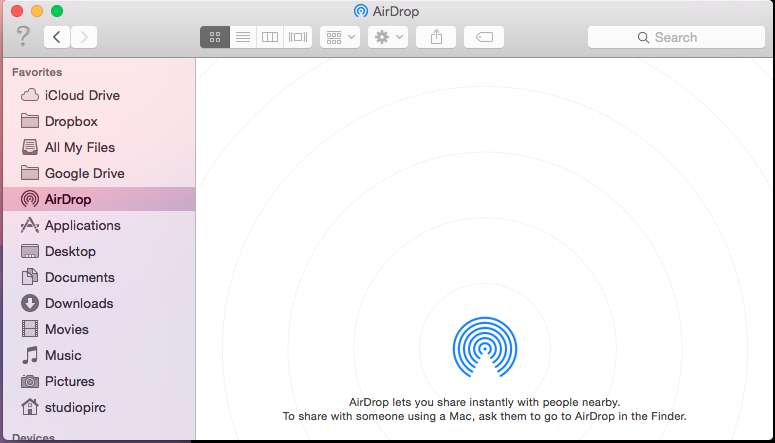Select AirDrop label in Favorites
This screenshot has height=443, width=775.
(x=68, y=200)
